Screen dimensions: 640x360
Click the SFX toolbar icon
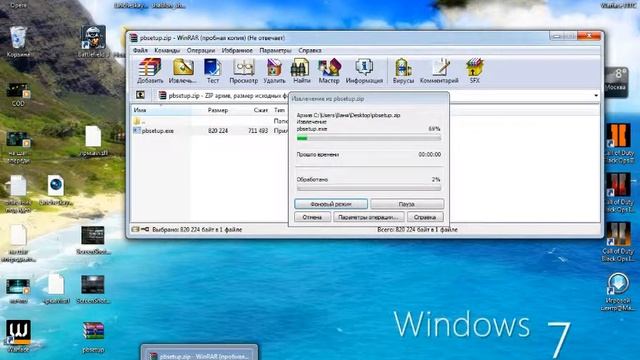coord(474,71)
